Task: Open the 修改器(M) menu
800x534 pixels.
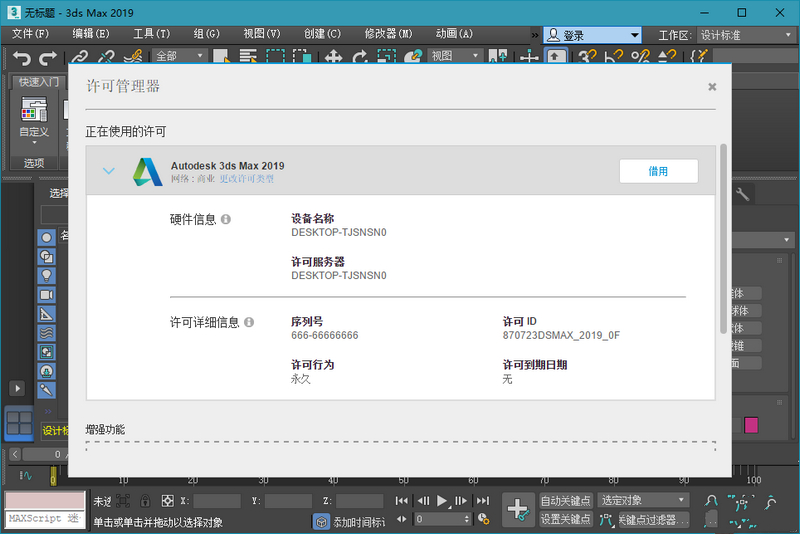Action: [x=390, y=34]
